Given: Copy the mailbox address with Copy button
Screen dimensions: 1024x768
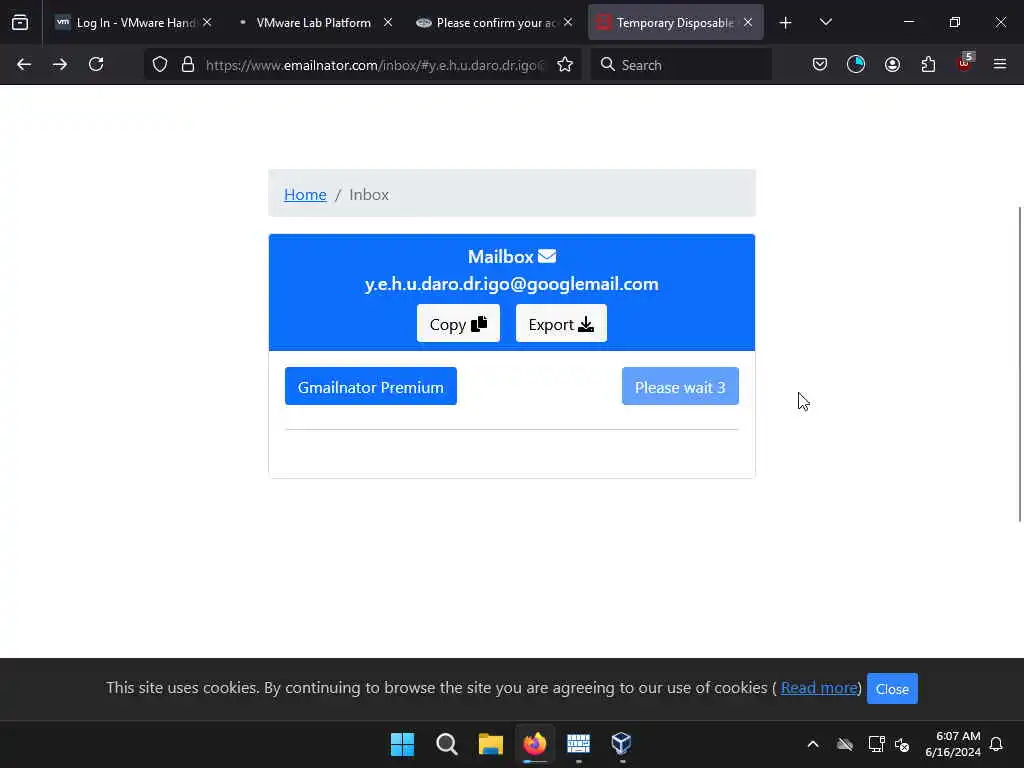Looking at the screenshot, I should [x=458, y=323].
